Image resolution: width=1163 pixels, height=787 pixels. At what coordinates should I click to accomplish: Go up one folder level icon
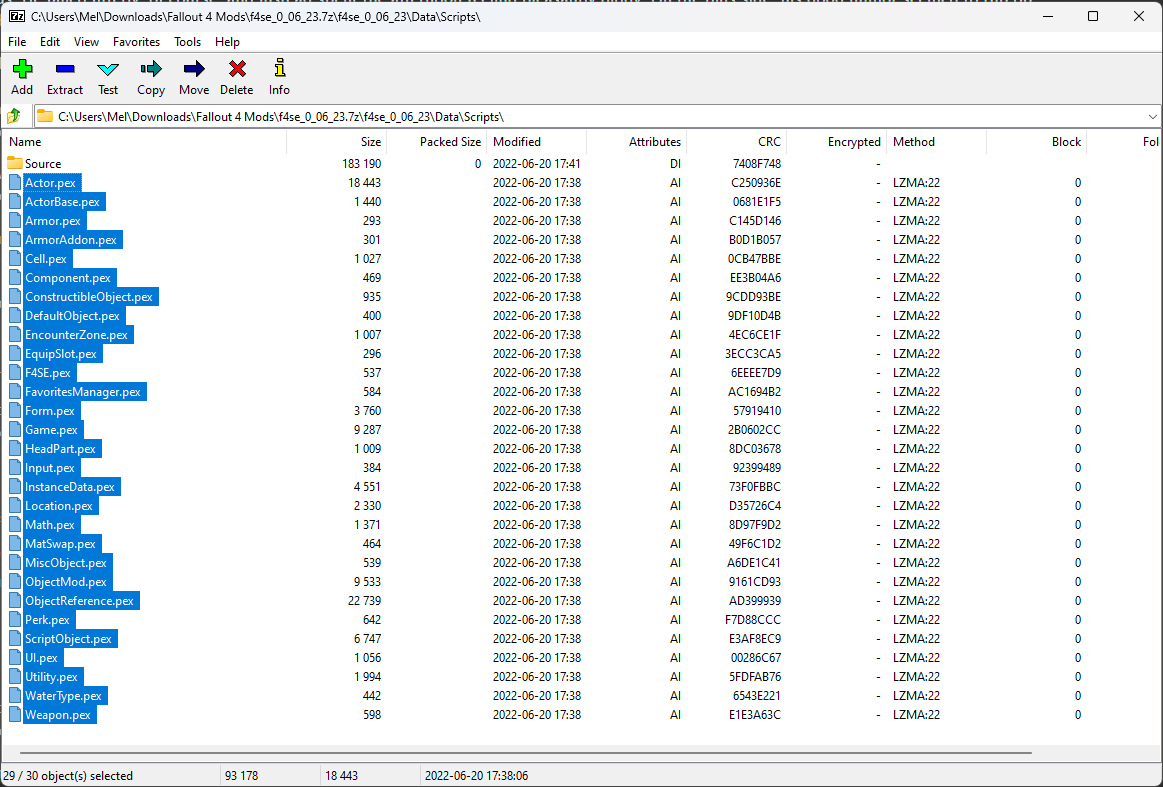coord(13,116)
